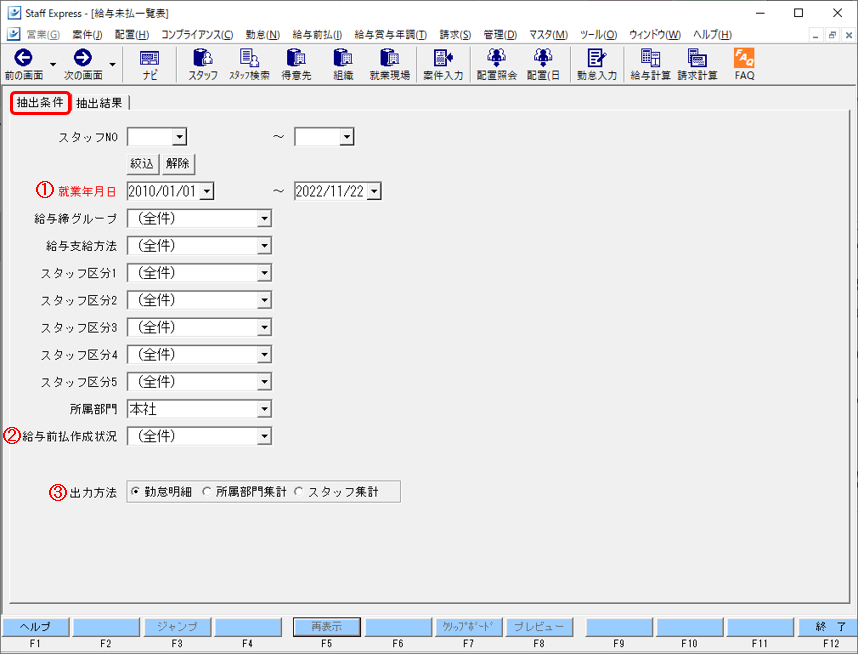Screen dimensions: 858x654
Task: Open the 案件(J) menu
Action: [87, 34]
